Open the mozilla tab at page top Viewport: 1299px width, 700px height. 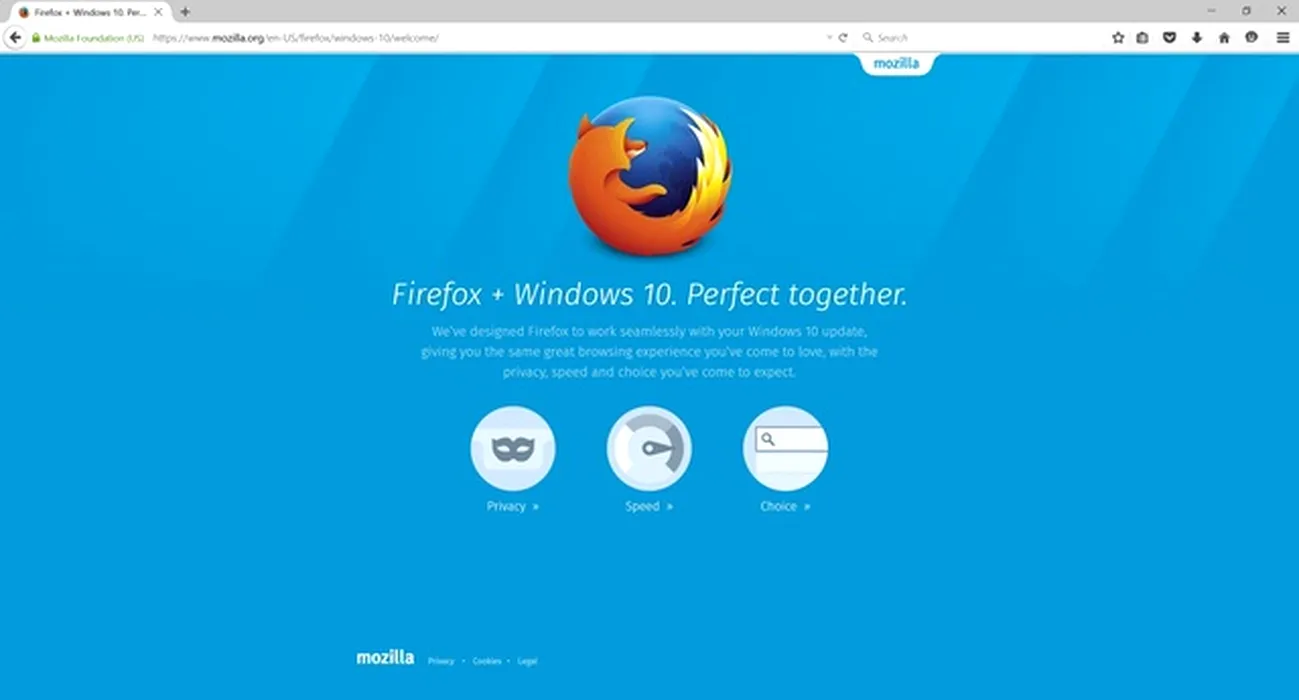(x=896, y=63)
